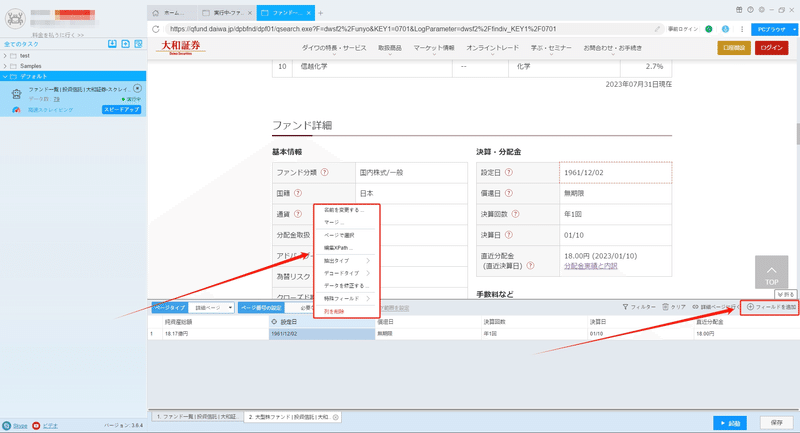This screenshot has width=800, height=433.
Task: Click the ページ番号の設定 button
Action: point(261,308)
